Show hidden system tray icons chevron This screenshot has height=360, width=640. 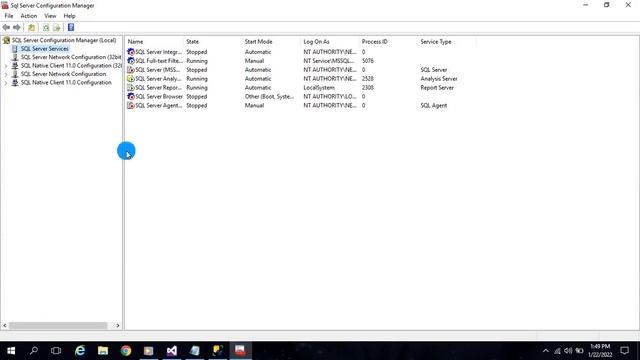(x=546, y=351)
